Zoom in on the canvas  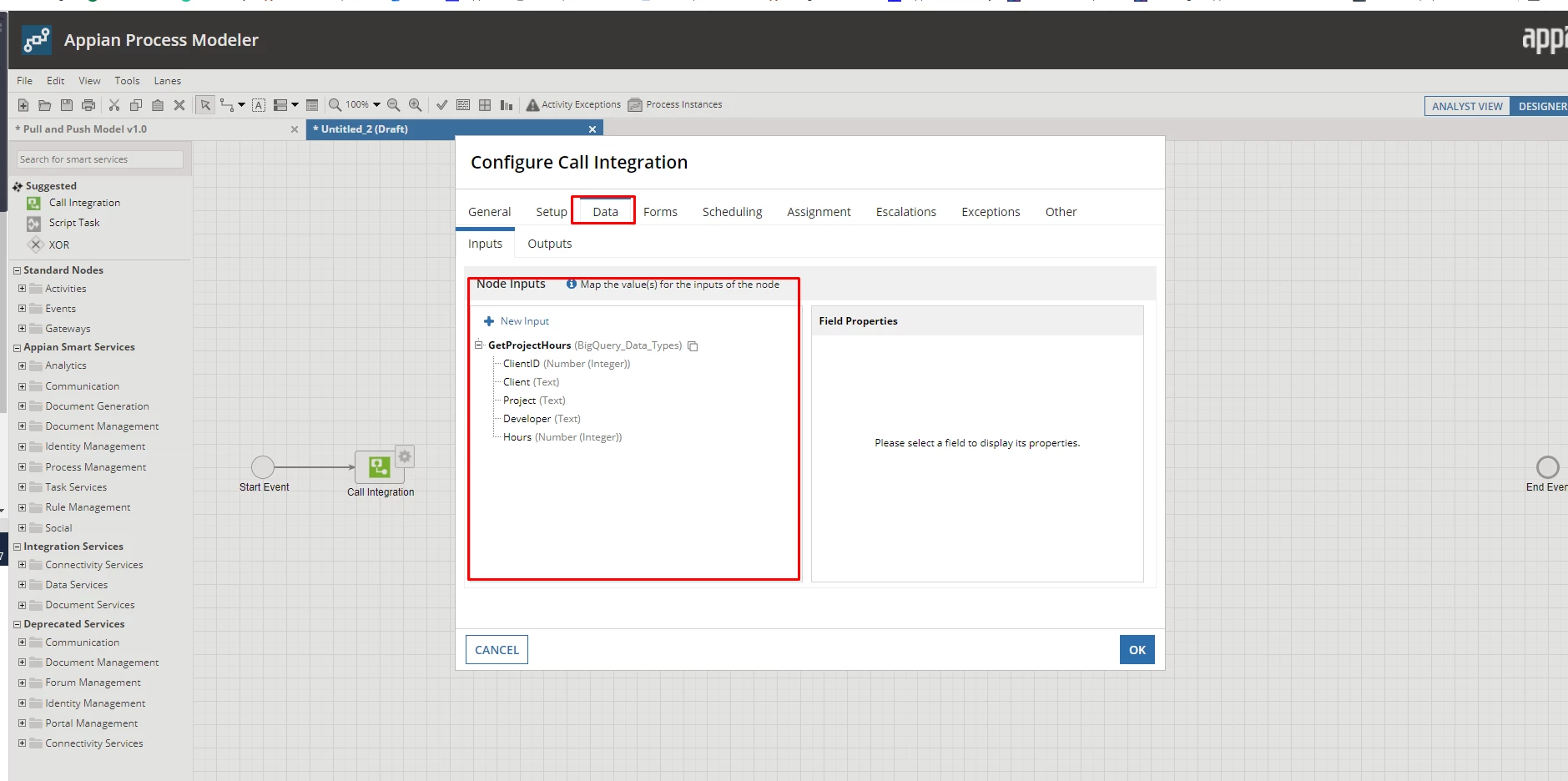pos(416,105)
